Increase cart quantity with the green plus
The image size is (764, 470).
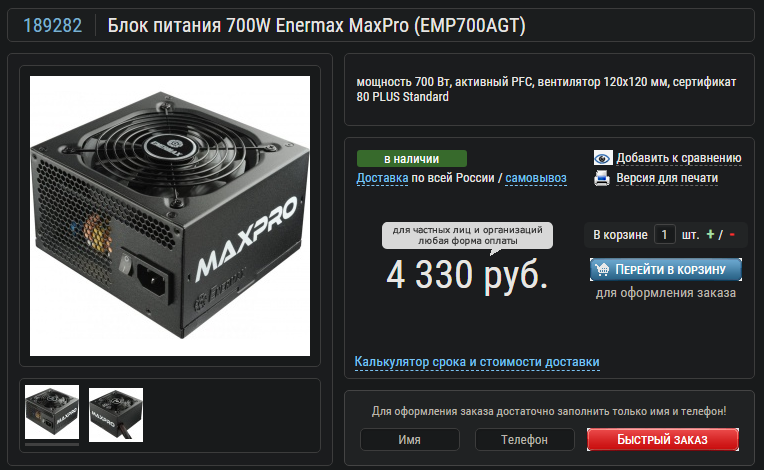coord(710,234)
